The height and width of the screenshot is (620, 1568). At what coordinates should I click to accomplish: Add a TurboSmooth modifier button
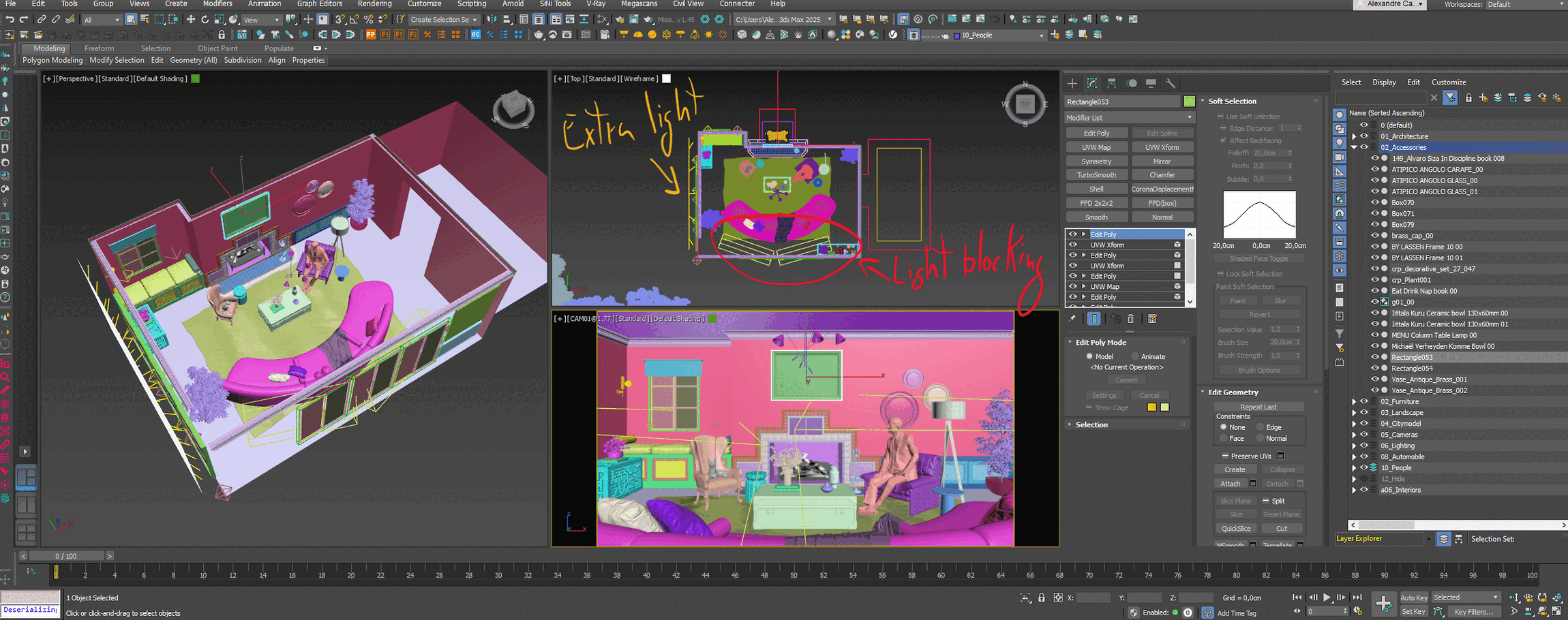[1096, 175]
